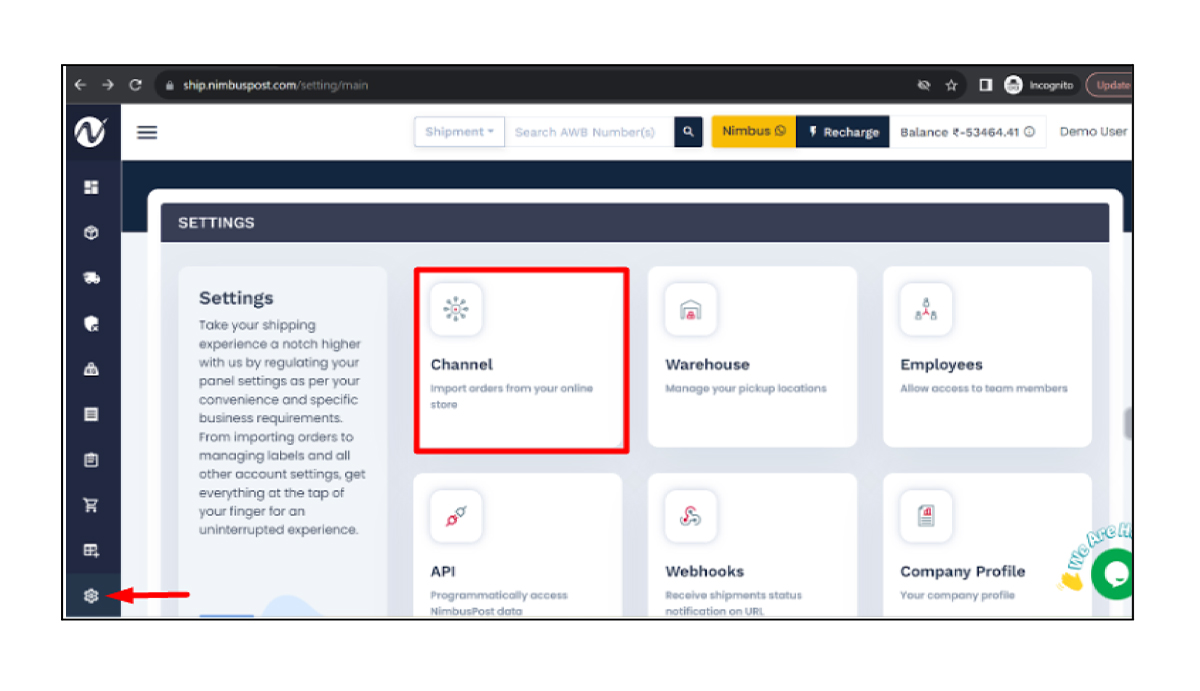Open the settings gear in the sidebar
1200x691 pixels.
point(92,596)
